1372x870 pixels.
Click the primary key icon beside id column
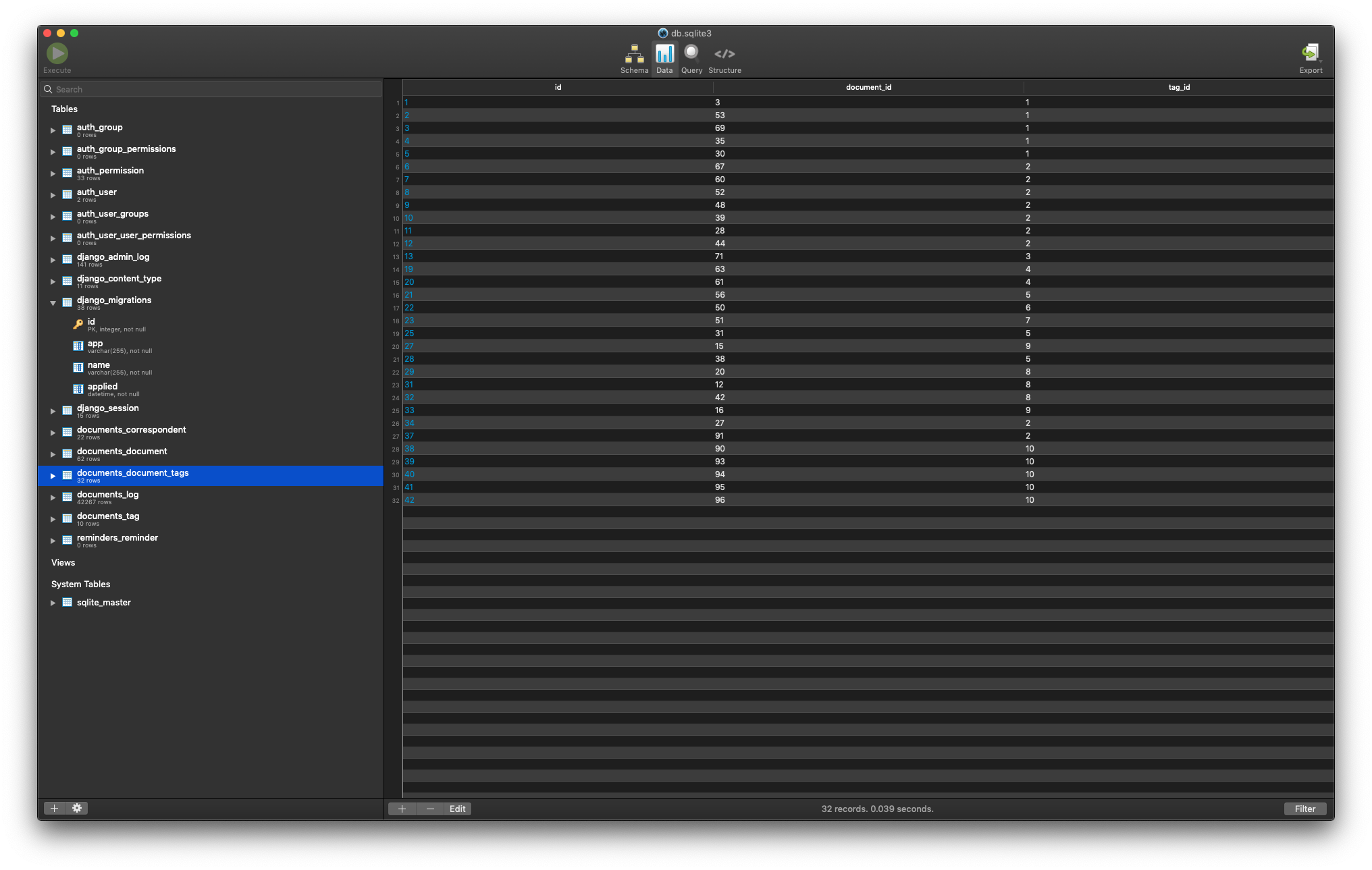tap(78, 324)
